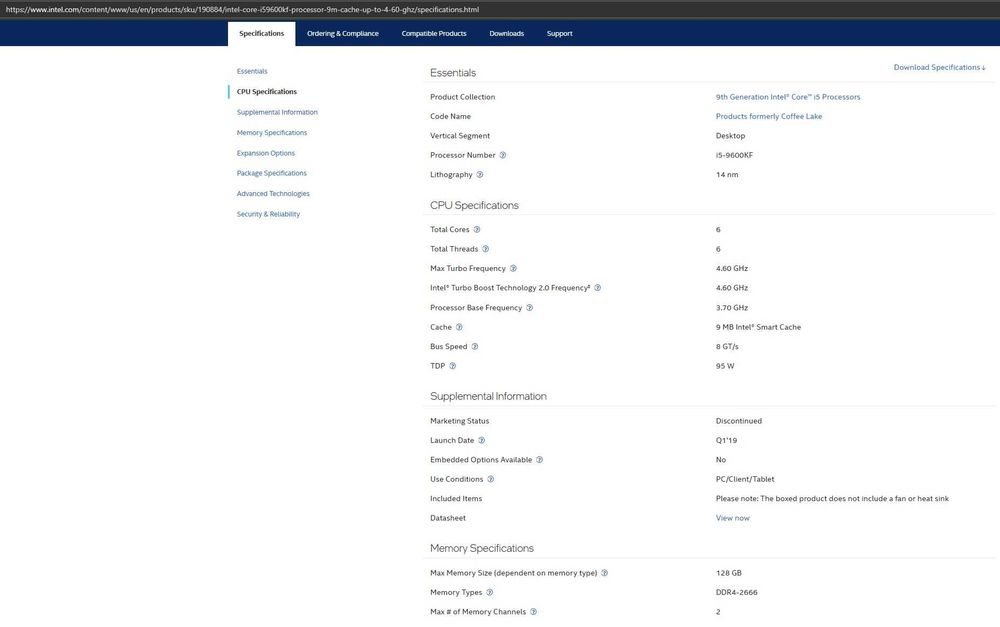The image size is (1000, 627).
Task: Open the Compatible Products tab
Action: point(434,34)
